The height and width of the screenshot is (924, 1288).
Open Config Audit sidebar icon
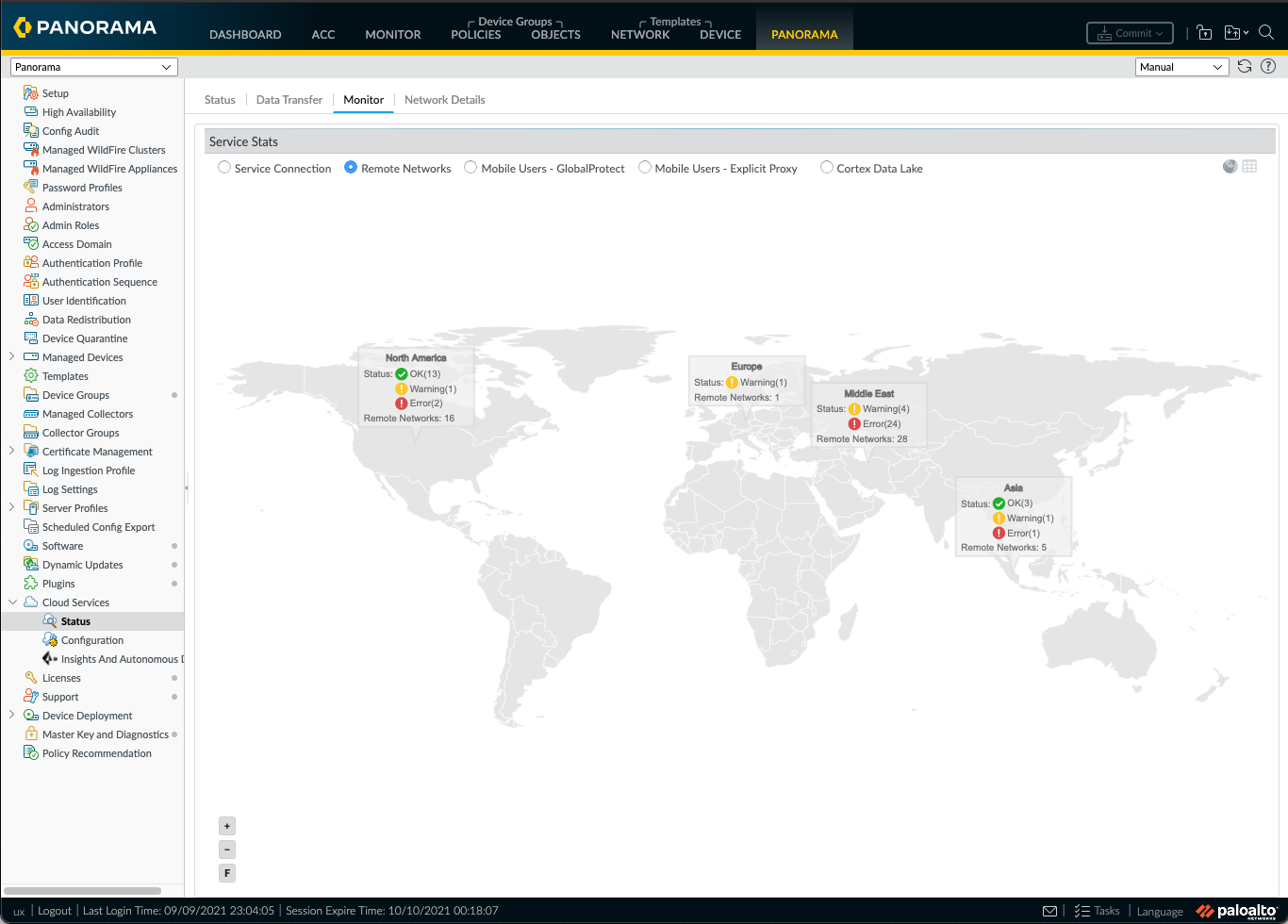point(31,131)
